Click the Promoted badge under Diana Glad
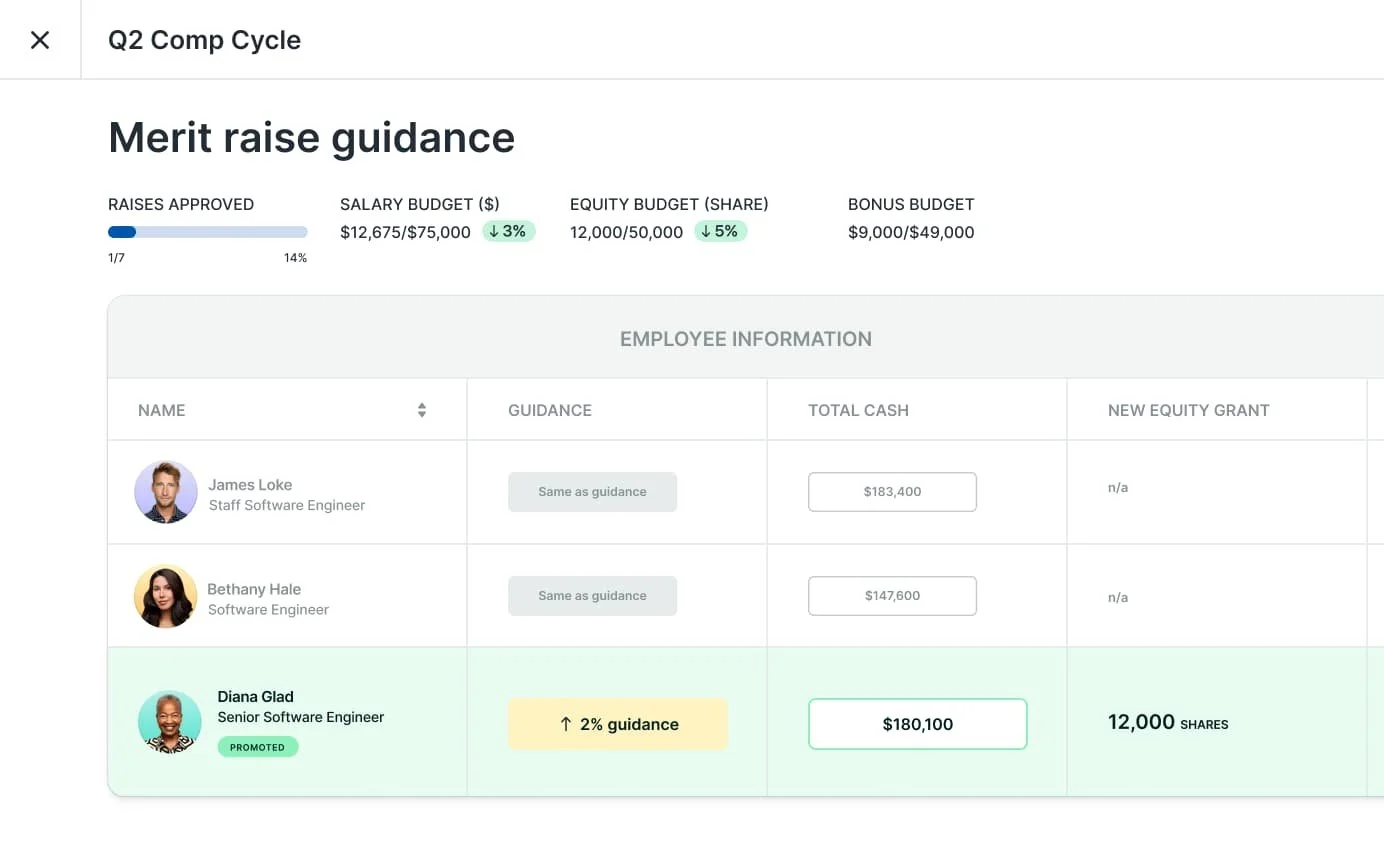Screen dimensions: 1384x856 tap(258, 747)
